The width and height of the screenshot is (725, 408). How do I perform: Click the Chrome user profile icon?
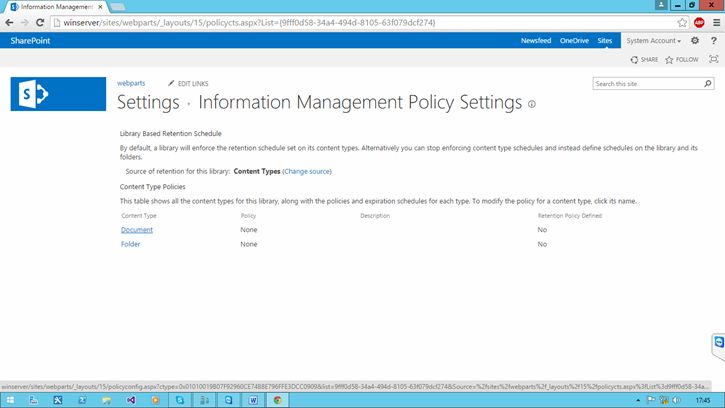661,5
